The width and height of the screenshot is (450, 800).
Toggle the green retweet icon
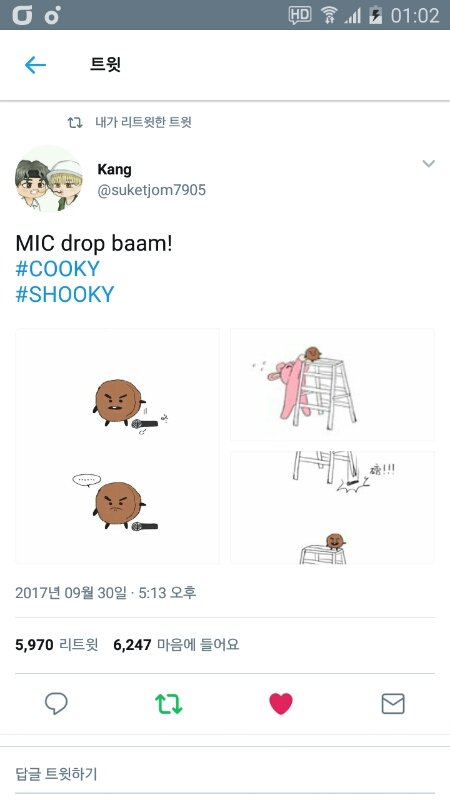(x=168, y=704)
